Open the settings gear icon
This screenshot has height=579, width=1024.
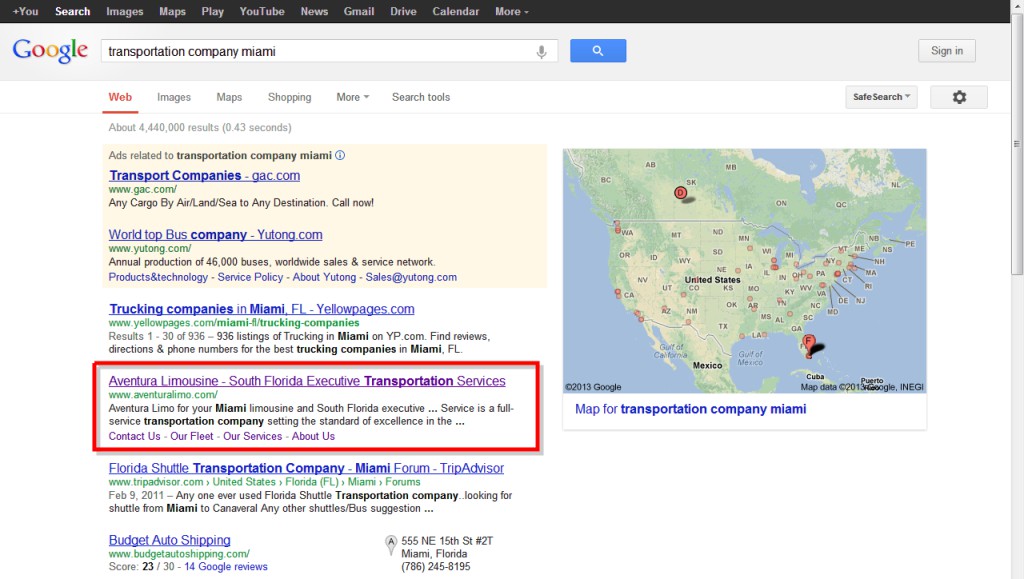point(959,97)
